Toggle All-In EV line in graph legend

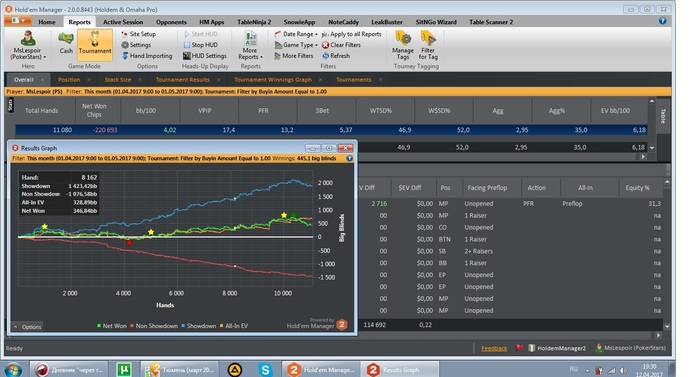coord(233,326)
